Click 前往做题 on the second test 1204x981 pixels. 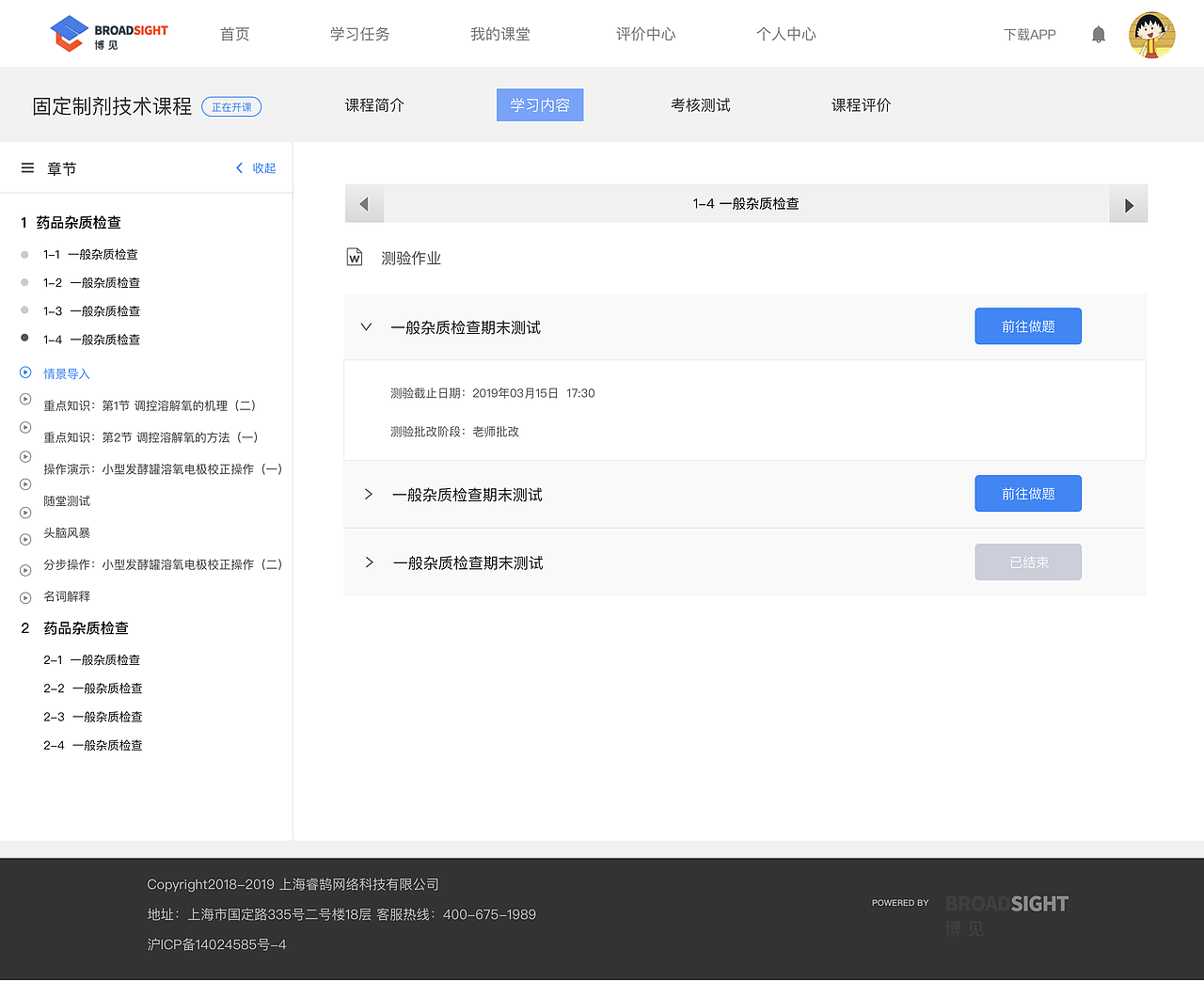(1027, 493)
